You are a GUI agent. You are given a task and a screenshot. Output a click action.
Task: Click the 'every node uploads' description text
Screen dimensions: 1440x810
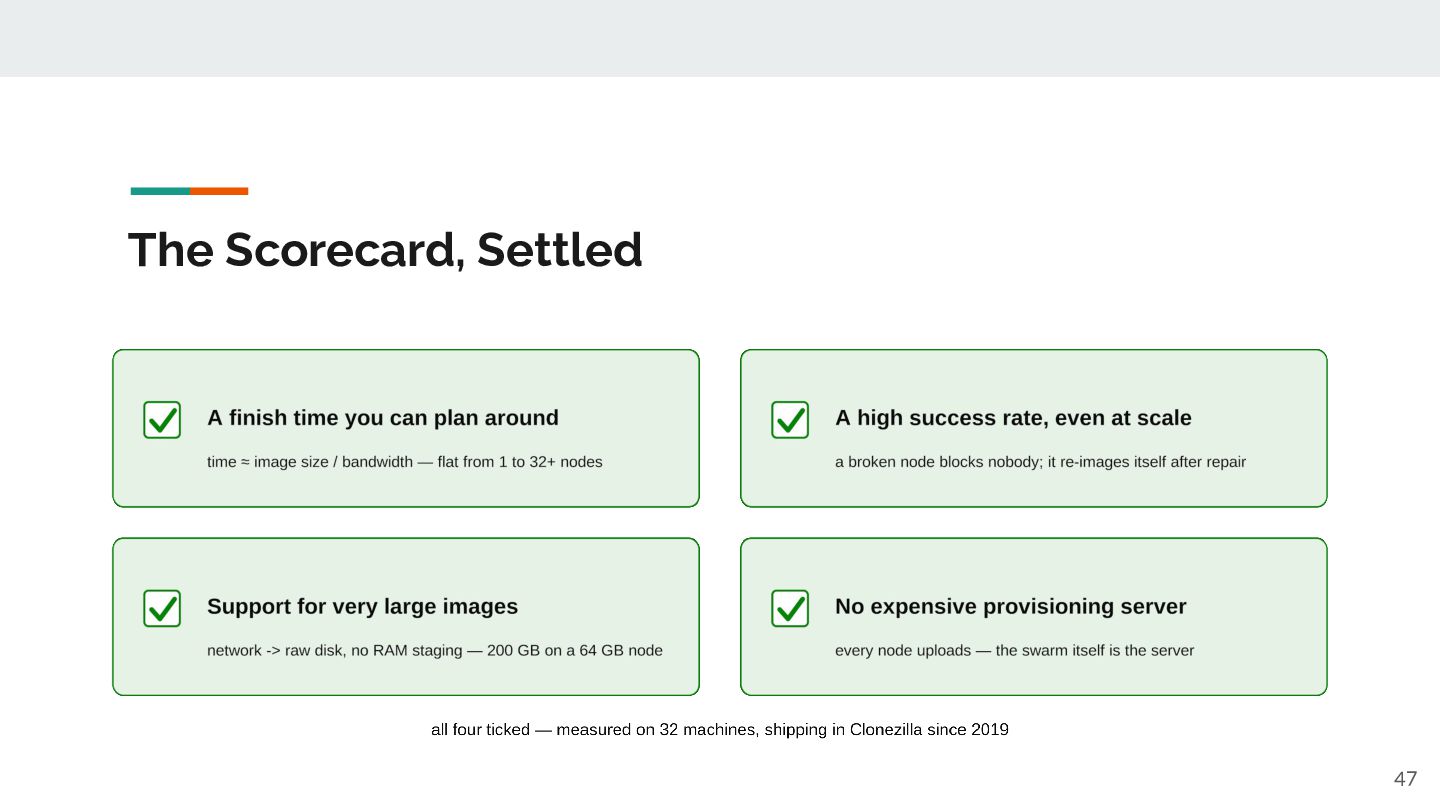(x=1014, y=650)
